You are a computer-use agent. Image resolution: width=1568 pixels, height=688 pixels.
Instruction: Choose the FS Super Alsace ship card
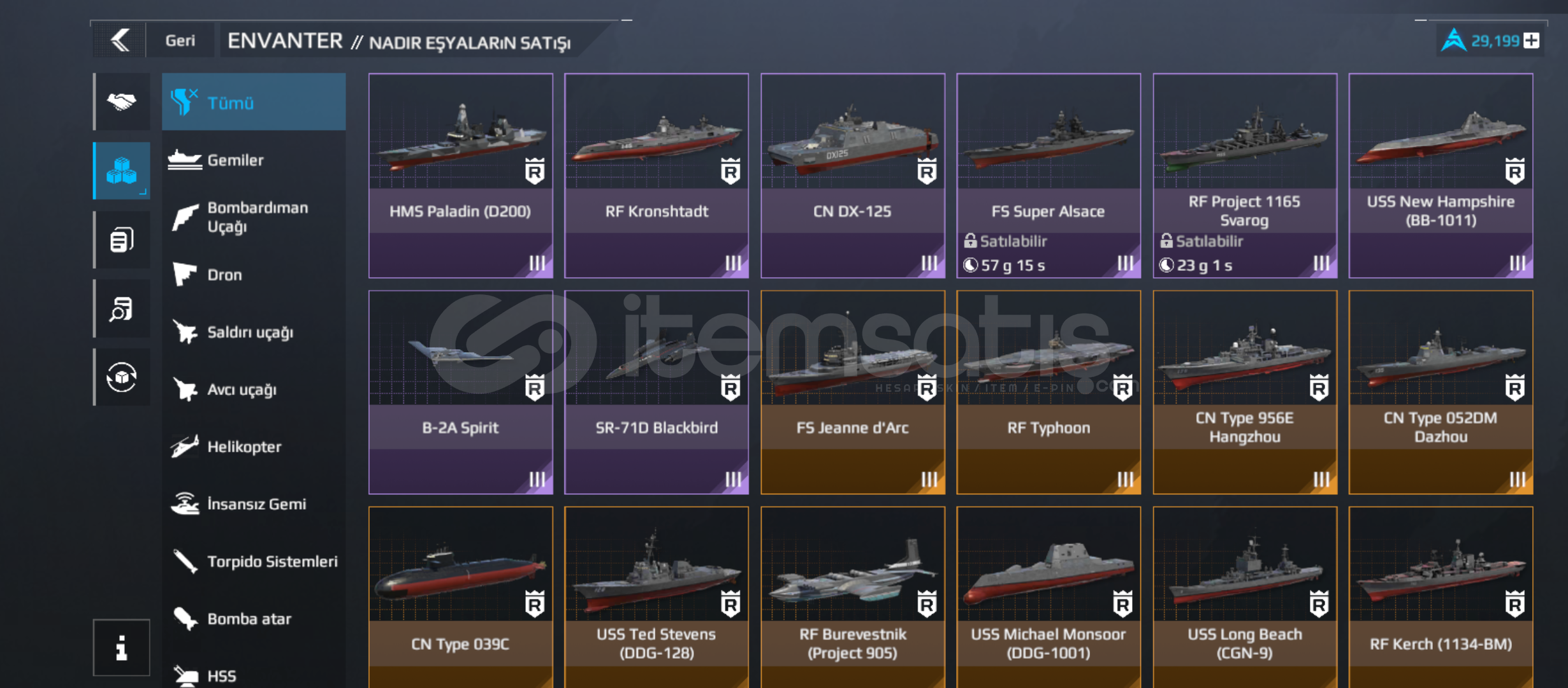pos(1049,176)
